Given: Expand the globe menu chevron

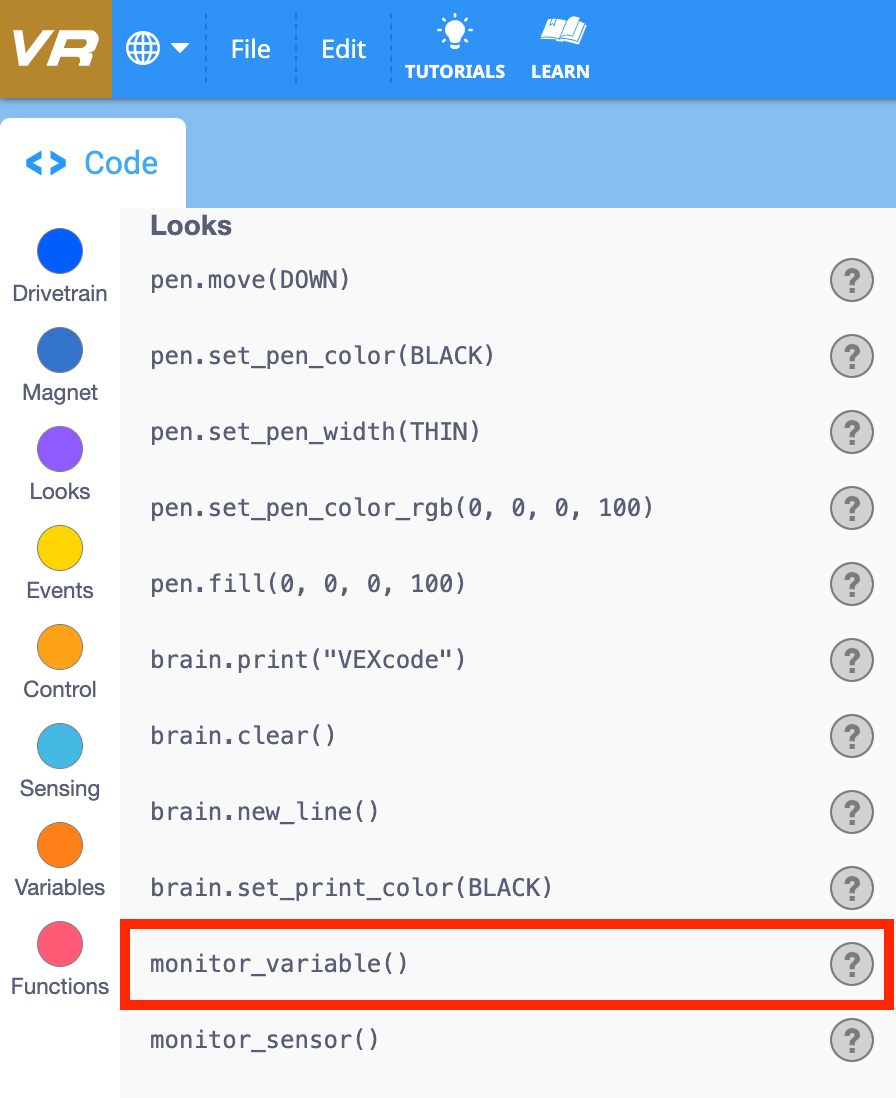Looking at the screenshot, I should (178, 48).
